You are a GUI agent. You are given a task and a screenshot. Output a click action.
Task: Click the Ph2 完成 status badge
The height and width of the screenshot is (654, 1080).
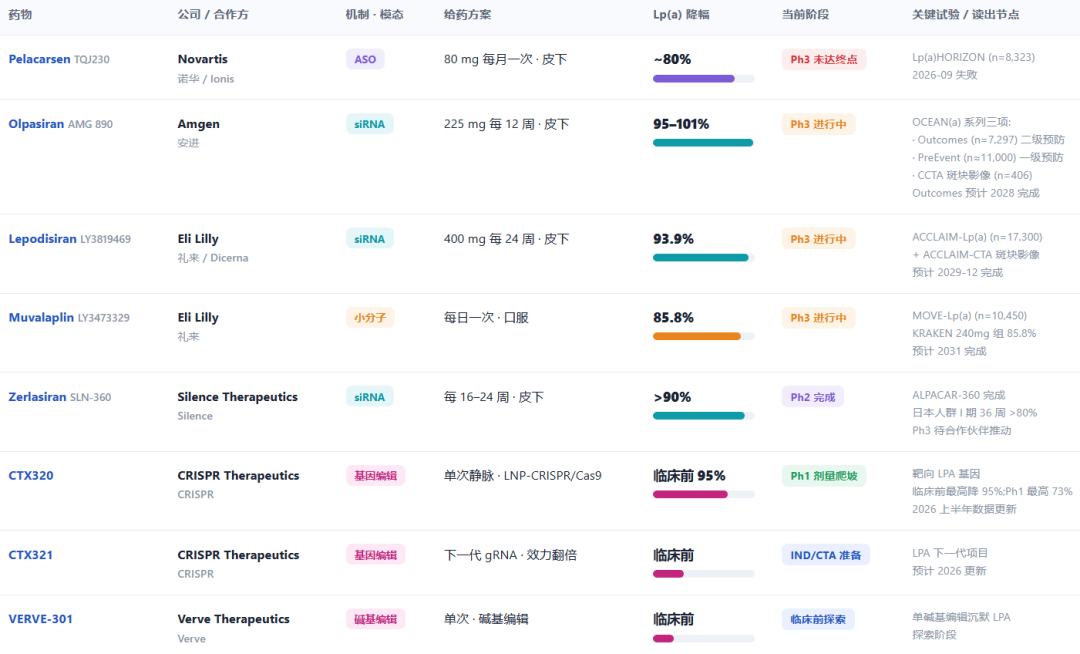[x=813, y=397]
